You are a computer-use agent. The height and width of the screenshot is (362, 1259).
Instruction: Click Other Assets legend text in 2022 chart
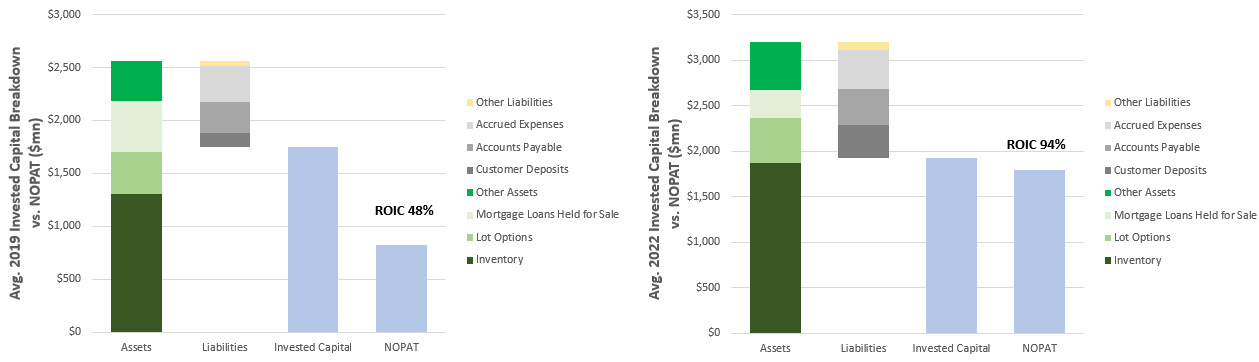pos(1144,192)
